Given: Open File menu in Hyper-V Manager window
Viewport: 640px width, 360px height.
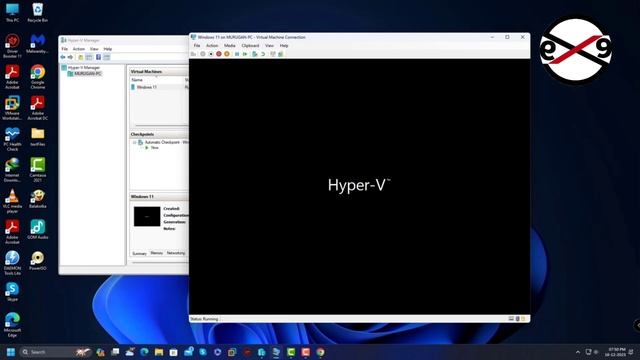Looking at the screenshot, I should (64, 49).
